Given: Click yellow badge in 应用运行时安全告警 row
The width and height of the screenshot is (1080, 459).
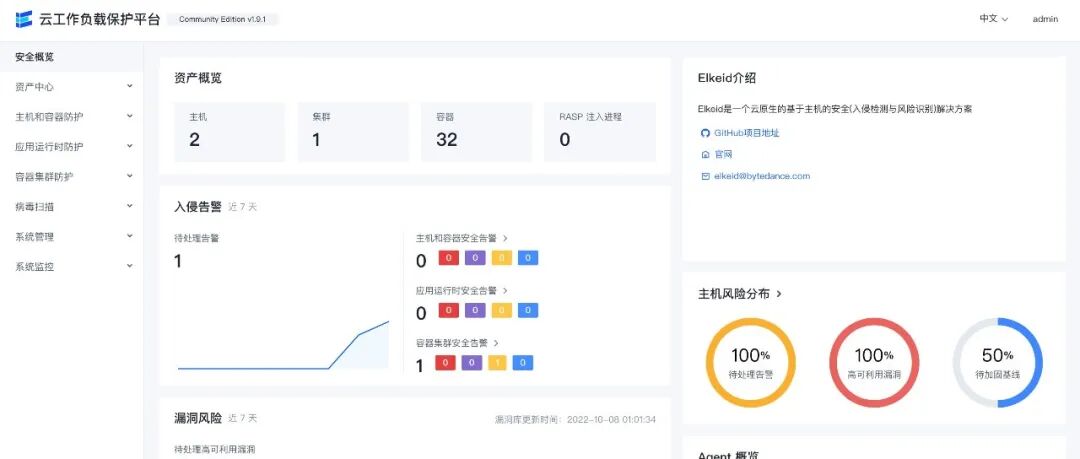Looking at the screenshot, I should pyautogui.click(x=501, y=311).
